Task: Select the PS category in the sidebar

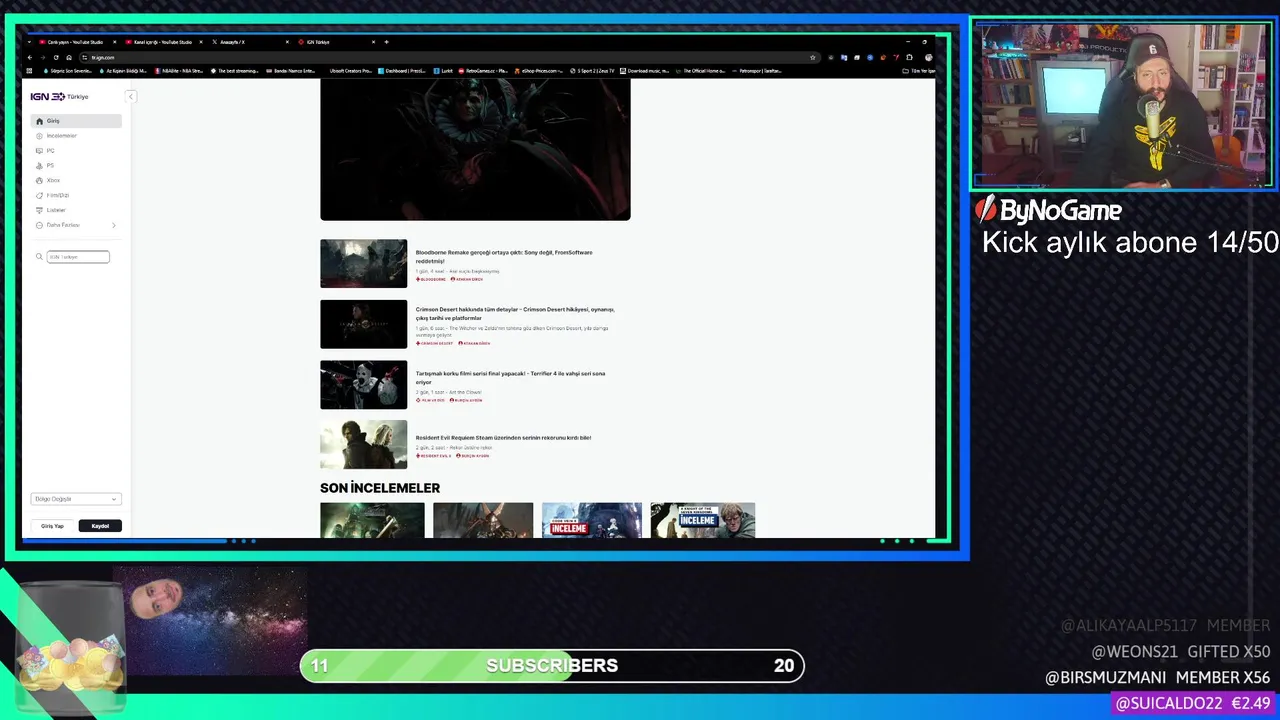Action: (76, 166)
